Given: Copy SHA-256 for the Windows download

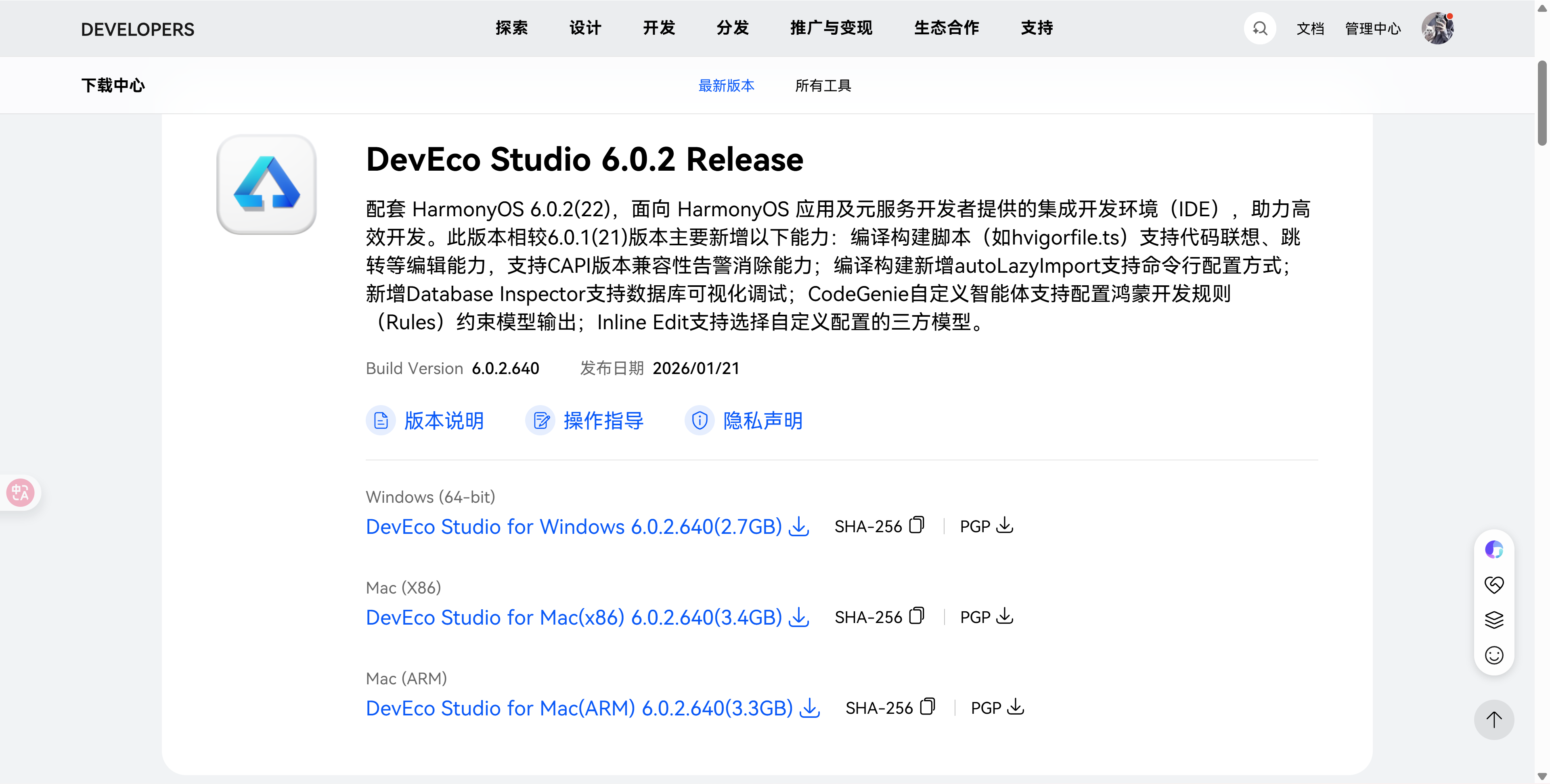Looking at the screenshot, I should 916,525.
